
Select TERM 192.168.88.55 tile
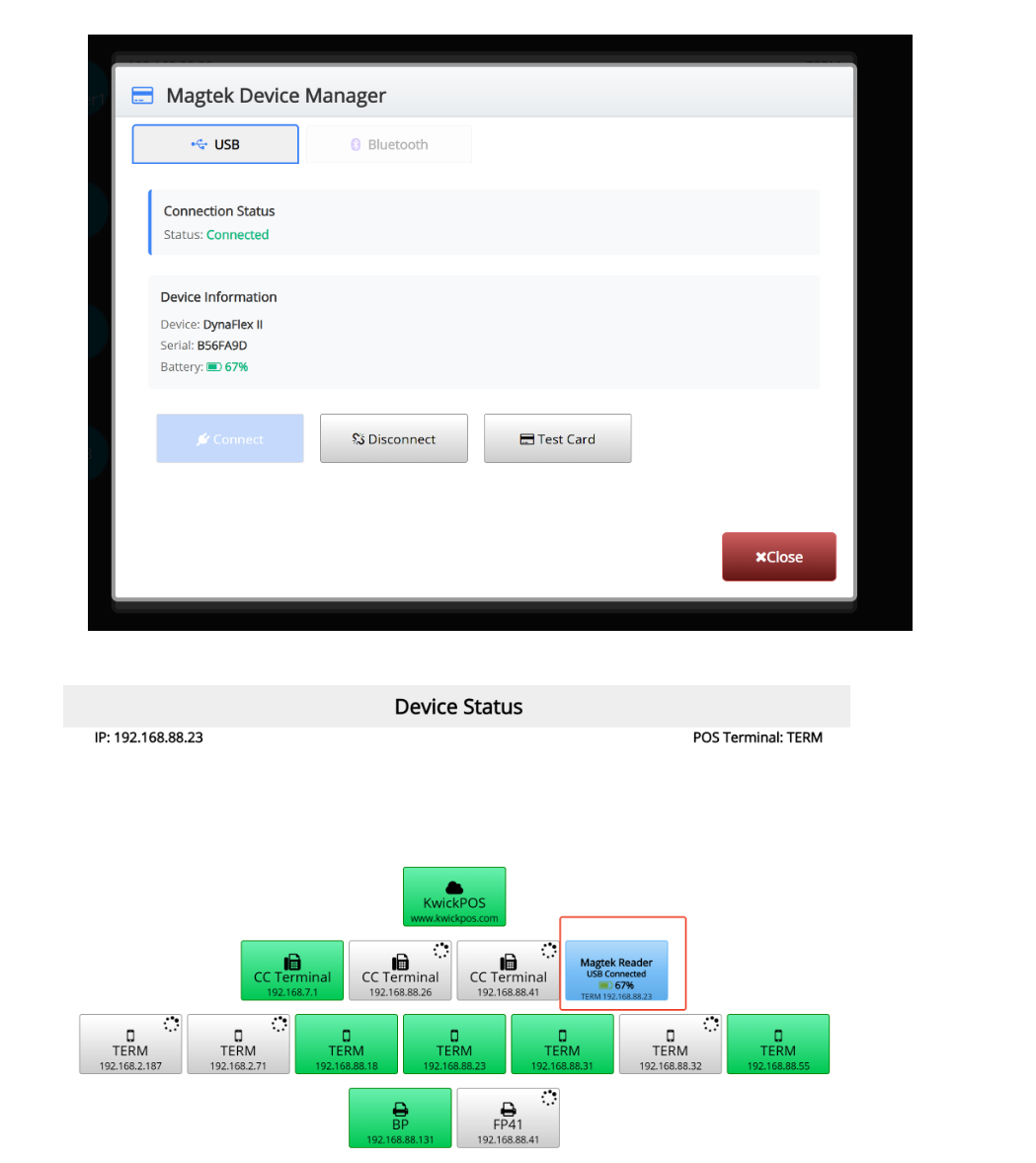pyautogui.click(x=778, y=1045)
